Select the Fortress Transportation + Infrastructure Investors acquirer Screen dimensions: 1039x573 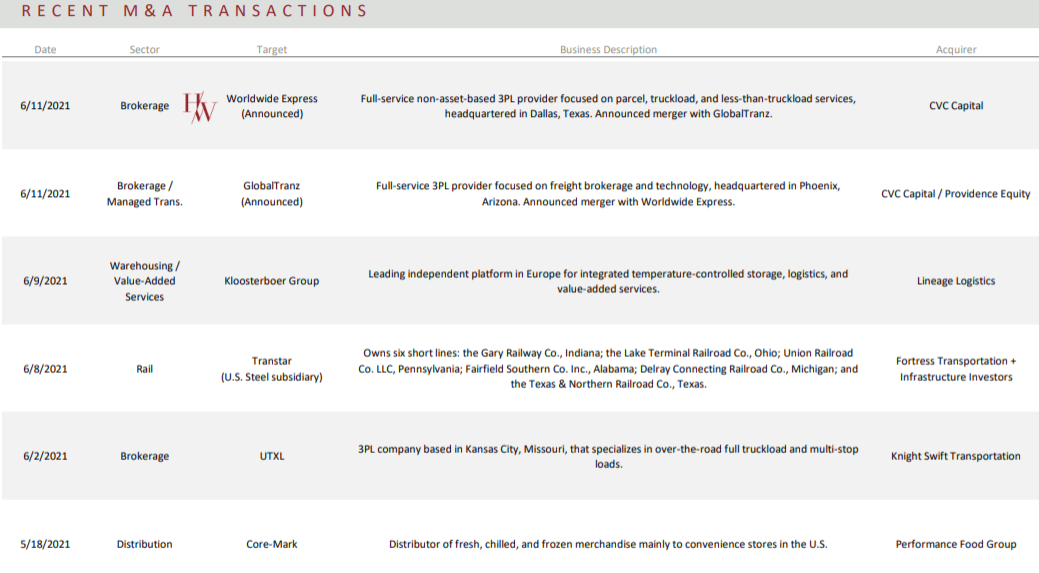coord(956,369)
